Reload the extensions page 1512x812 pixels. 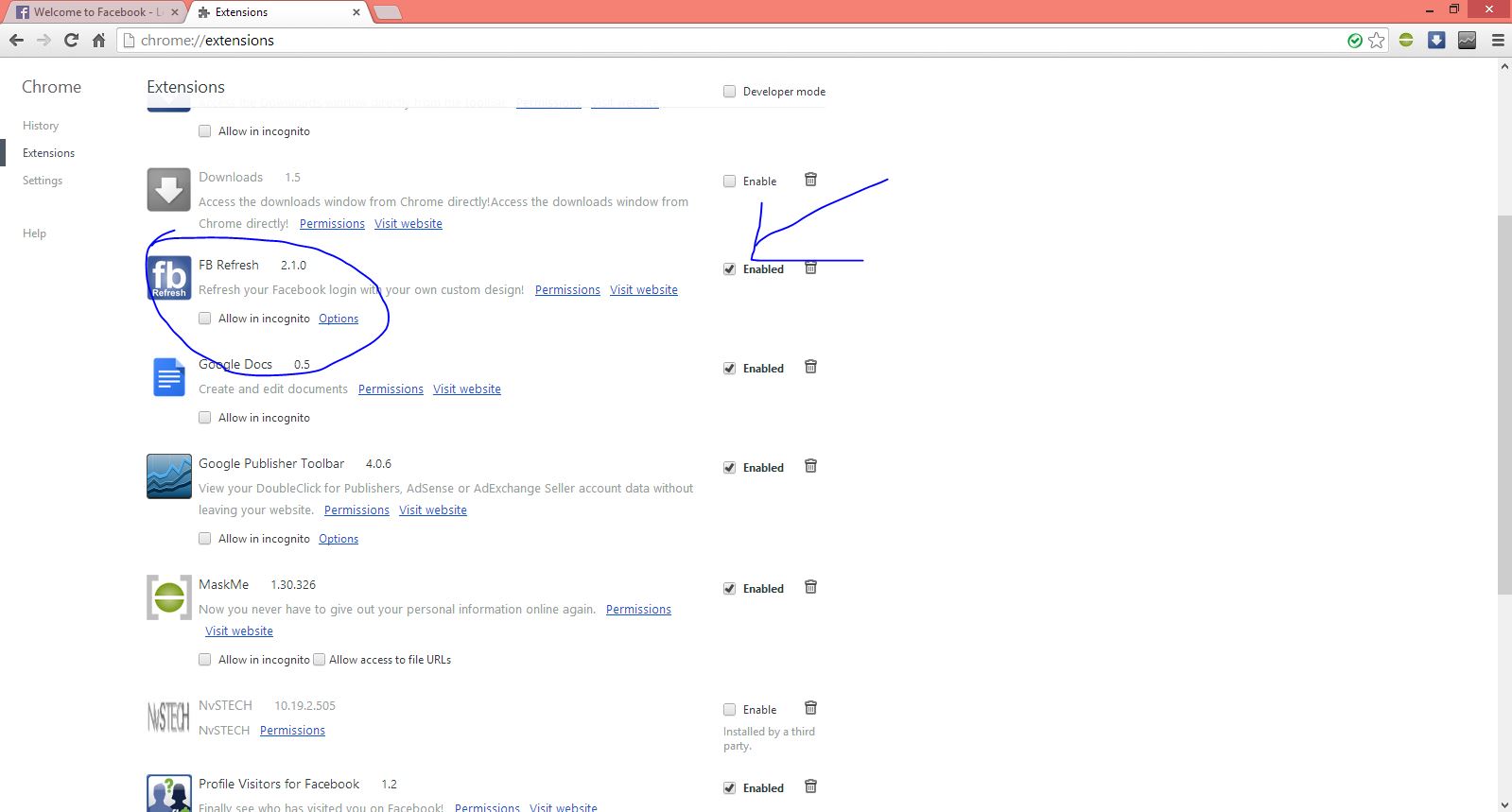pos(71,40)
